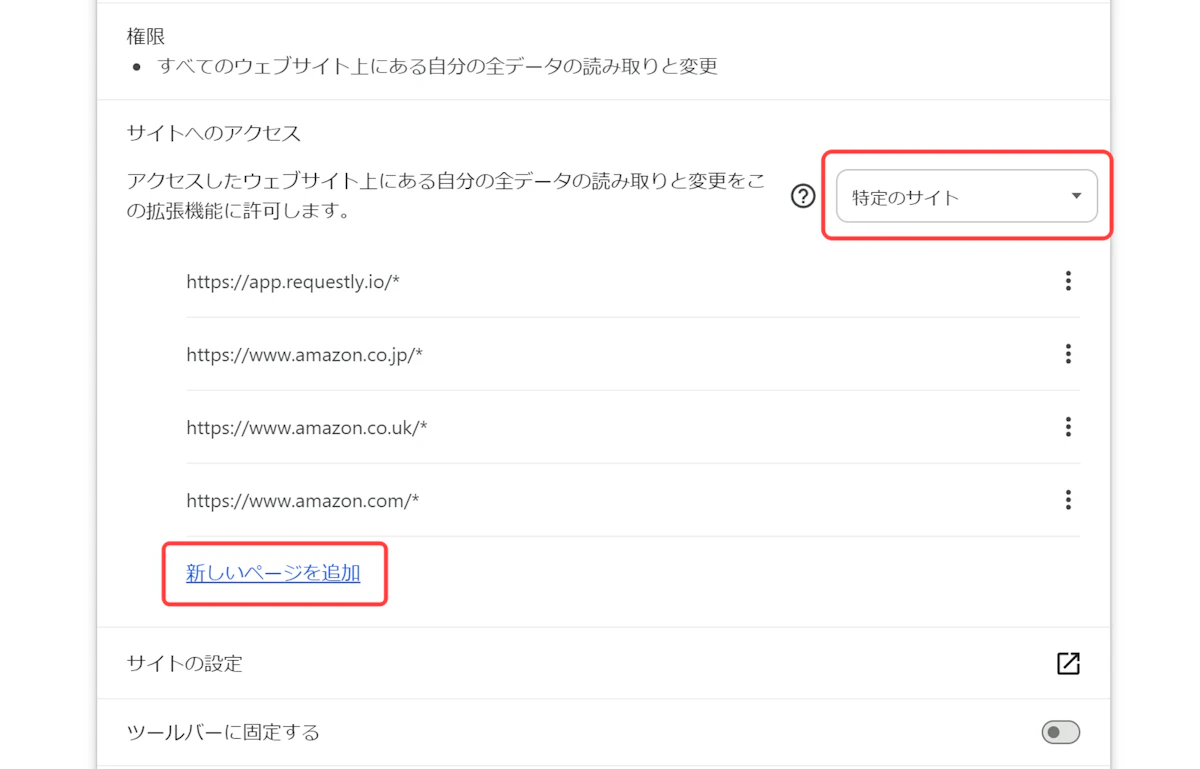The height and width of the screenshot is (769, 1200).
Task: Open three-dot menu for amazon.co.uk
Action: pyautogui.click(x=1068, y=427)
